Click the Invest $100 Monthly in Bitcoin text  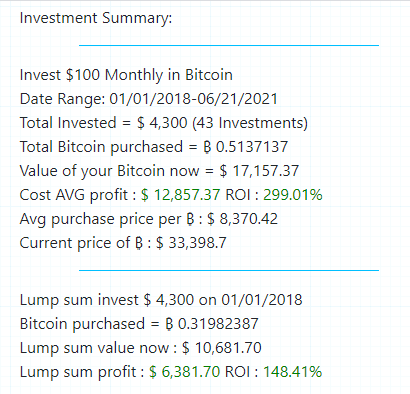pos(126,75)
